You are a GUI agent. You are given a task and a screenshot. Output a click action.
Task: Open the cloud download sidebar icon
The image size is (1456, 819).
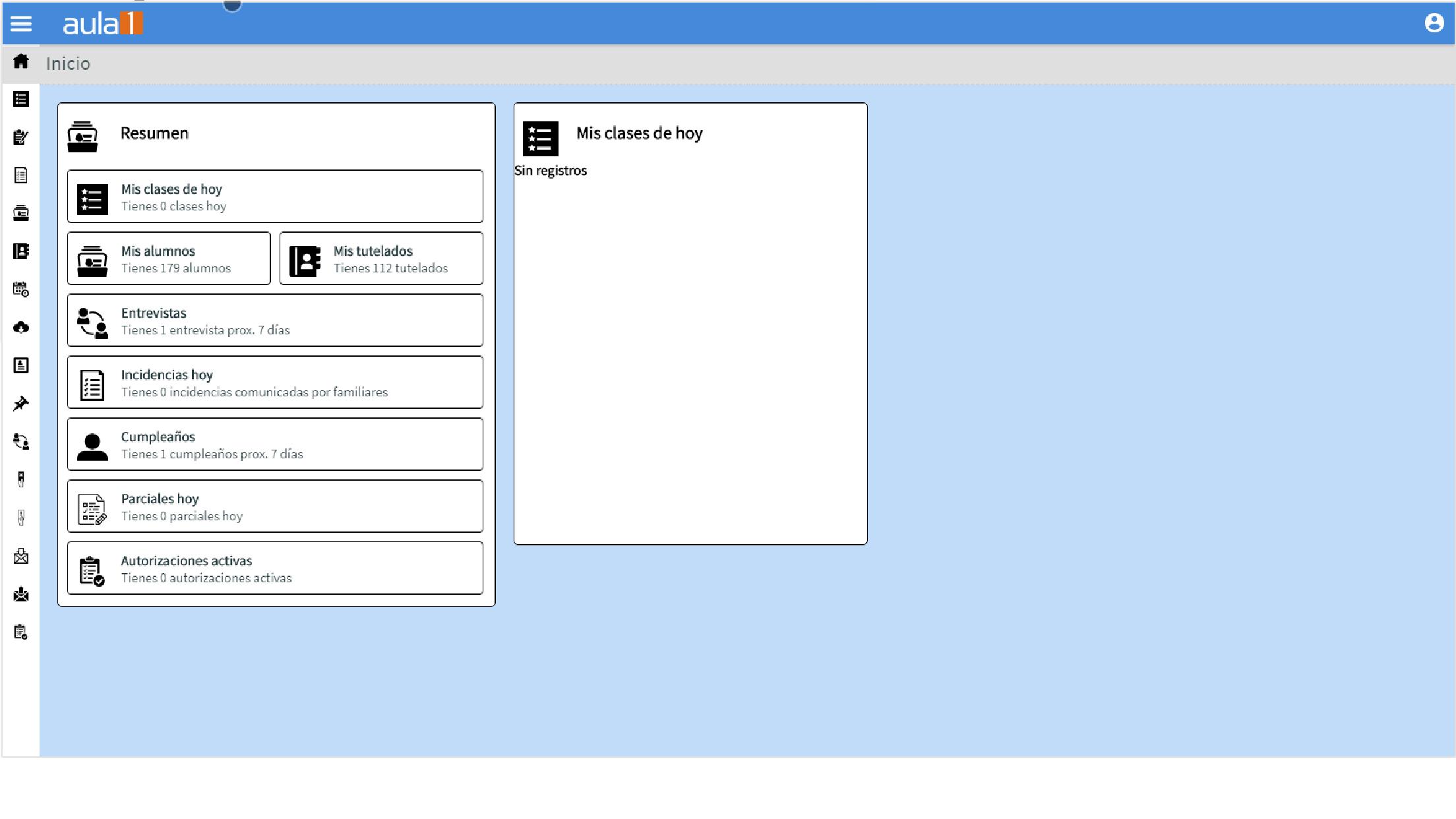21,328
